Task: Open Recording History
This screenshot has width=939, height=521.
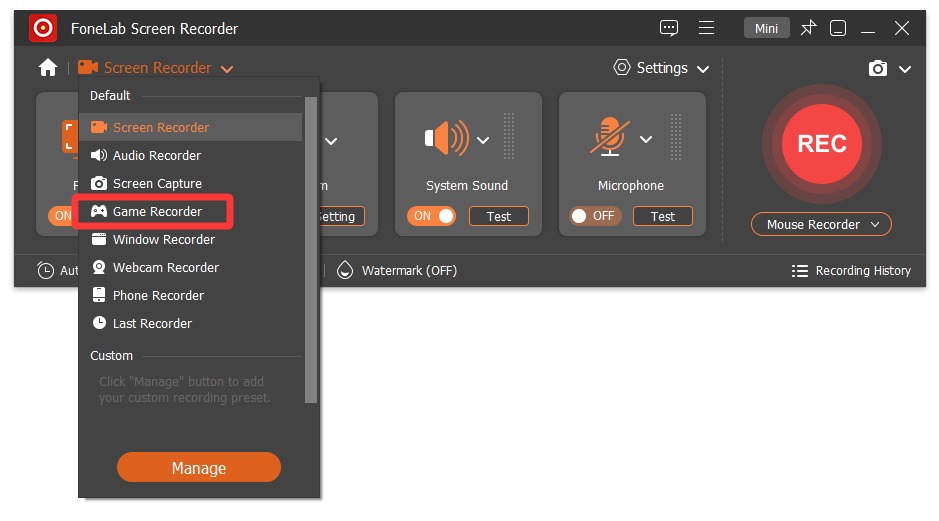Action: click(851, 271)
